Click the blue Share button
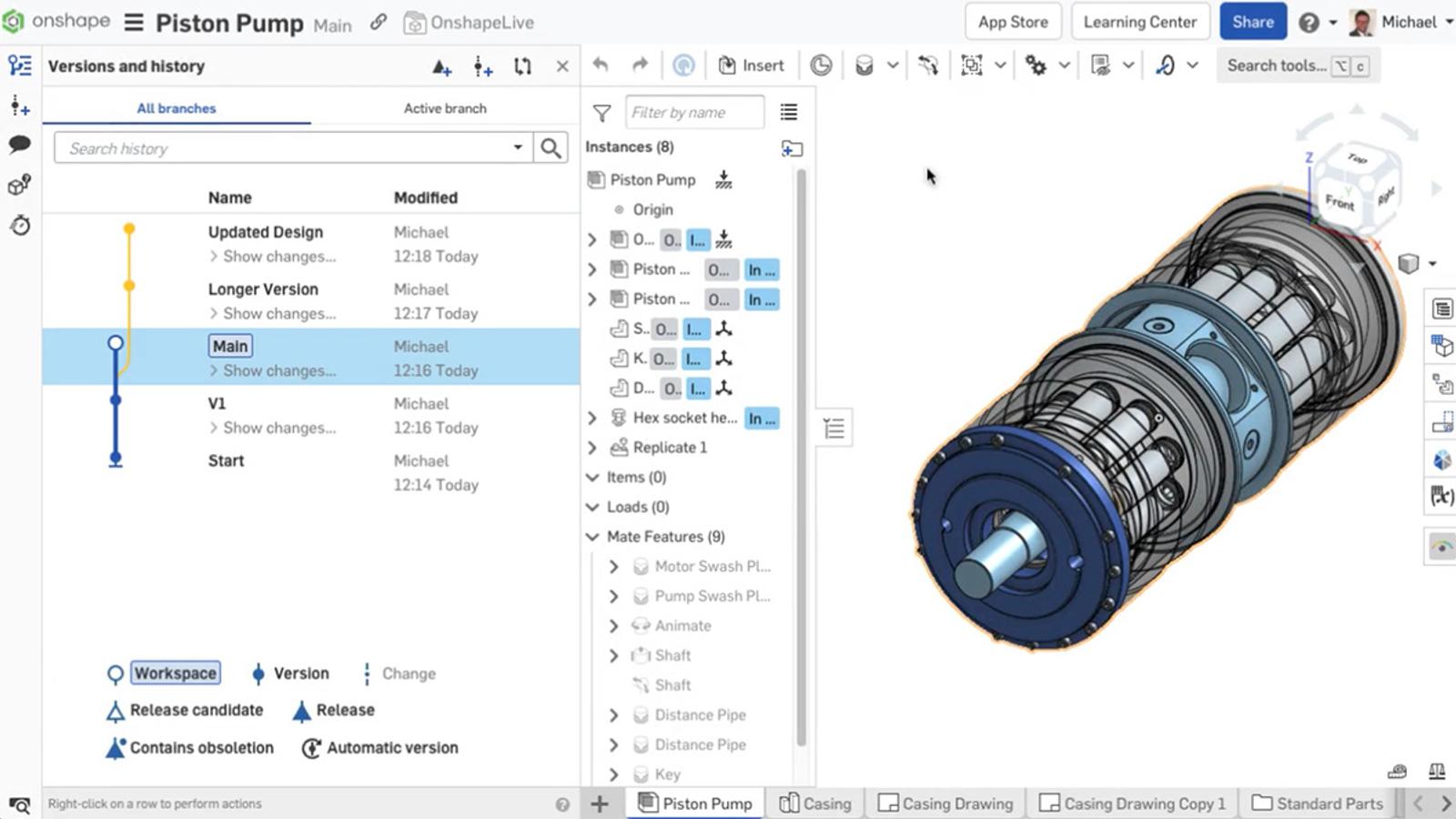1456x819 pixels. click(1252, 22)
